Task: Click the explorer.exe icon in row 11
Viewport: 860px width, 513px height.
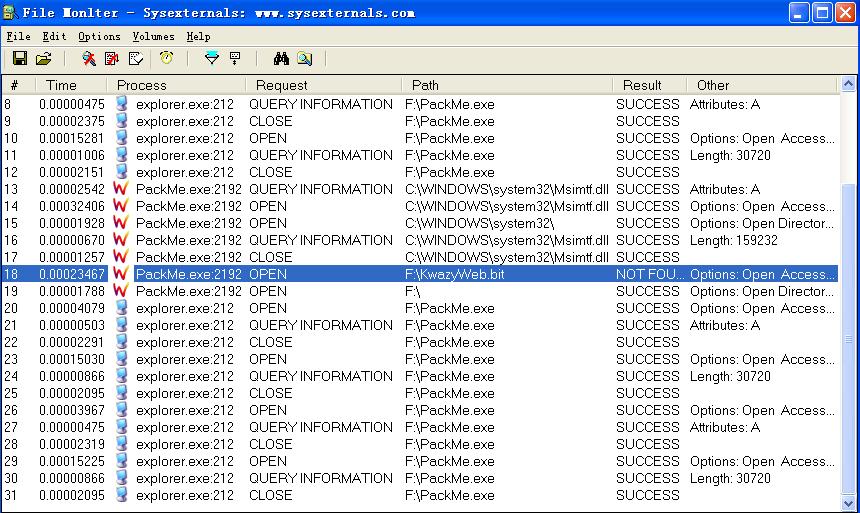Action: coord(122,155)
